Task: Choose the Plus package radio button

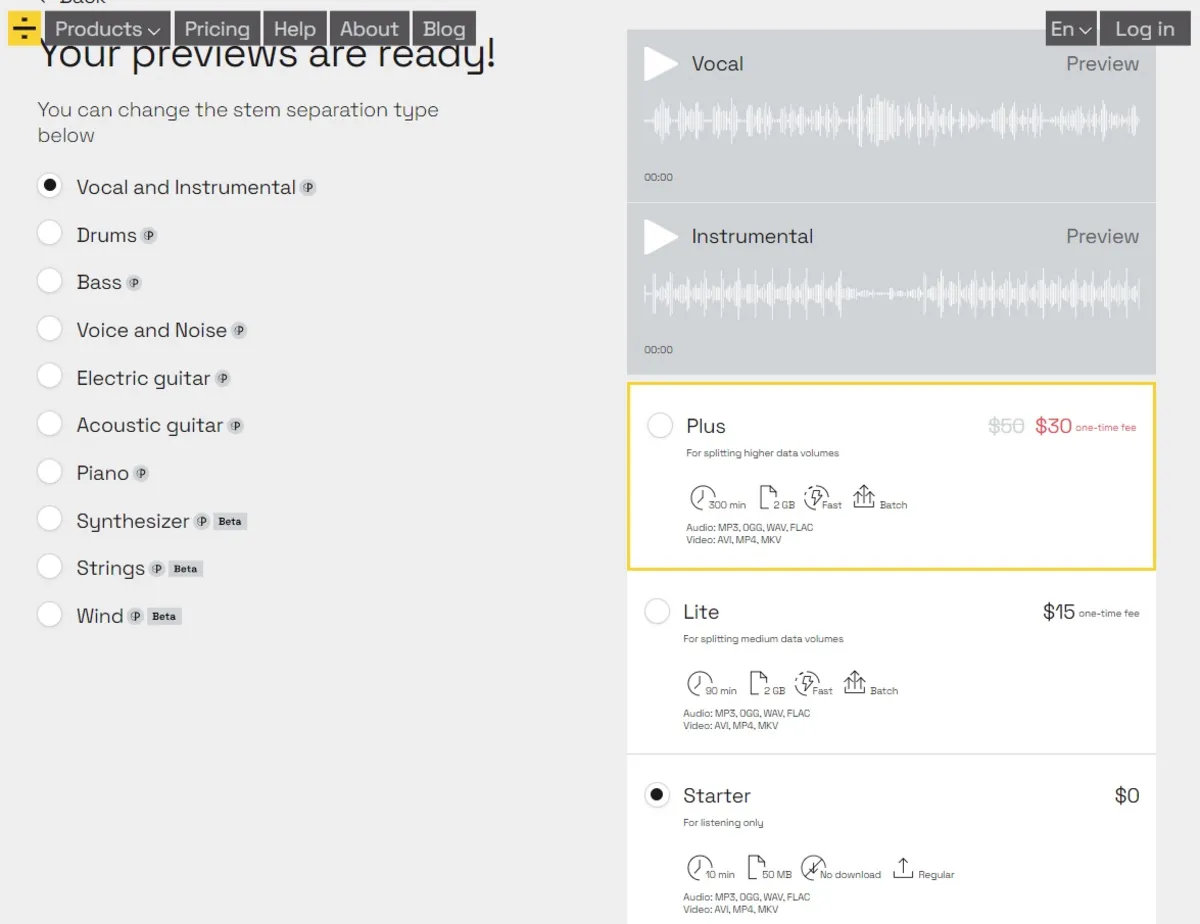Action: [660, 426]
